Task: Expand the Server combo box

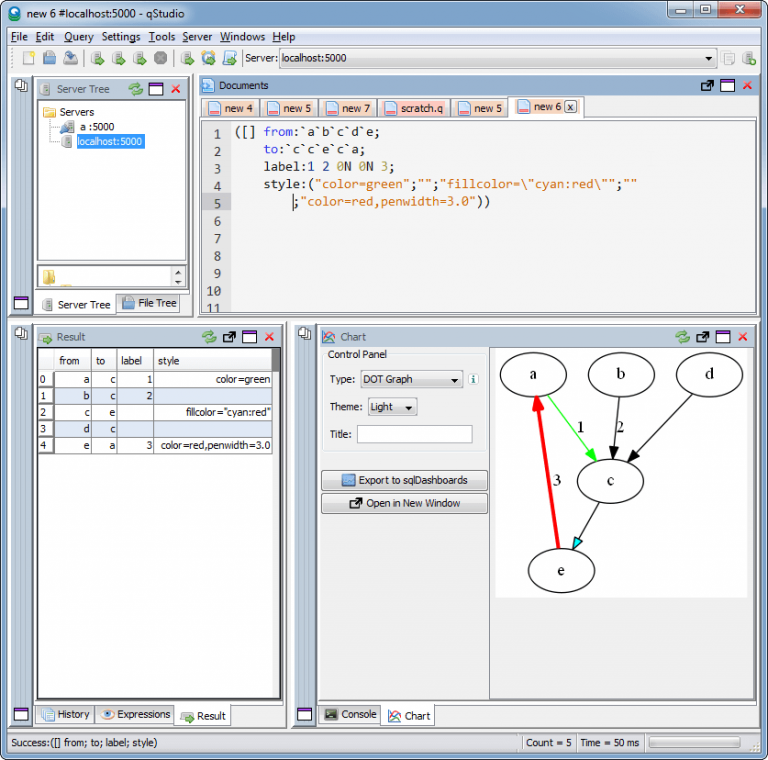Action: (709, 58)
